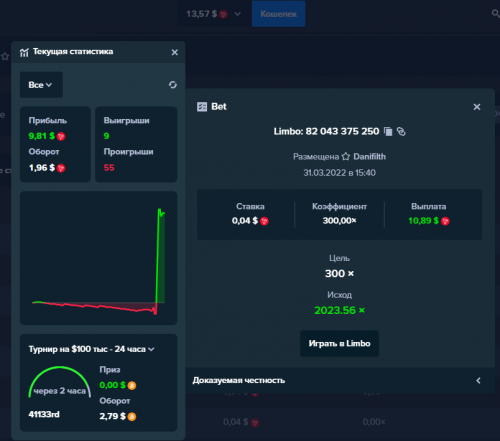Viewport: 500px width, 441px height.
Task: Click the Играть в Limbo button
Action: coord(339,343)
